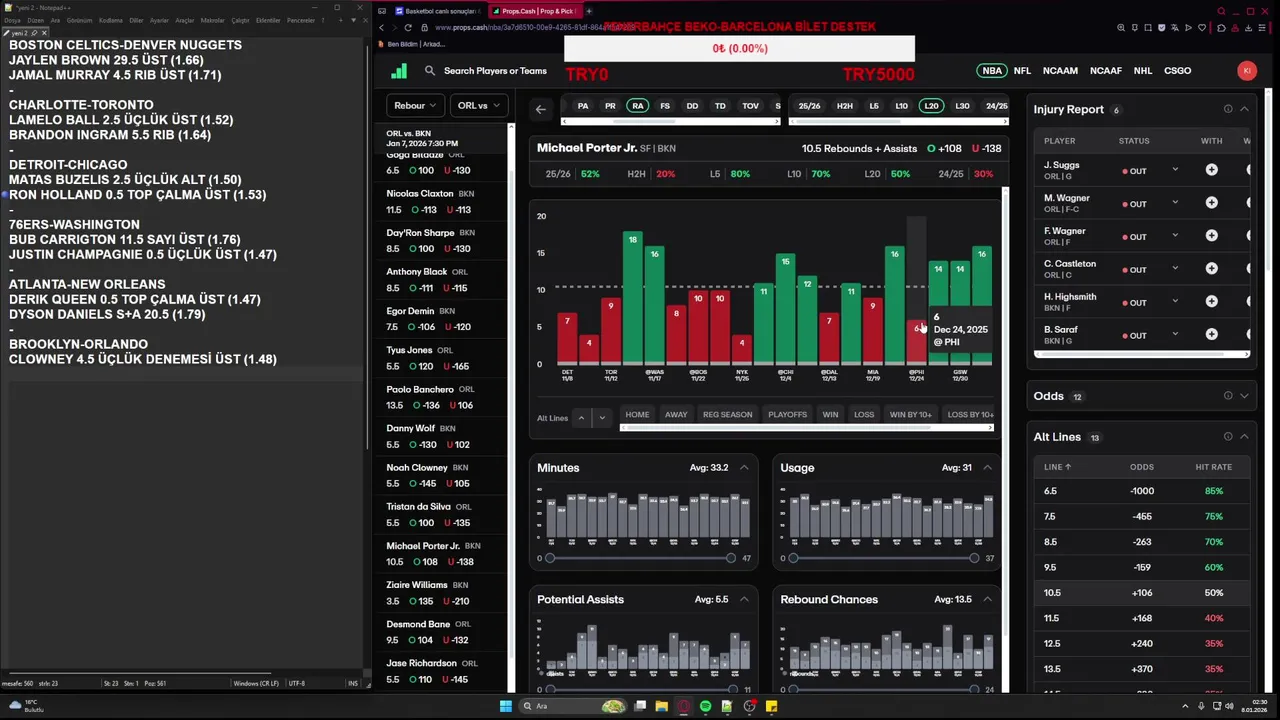
Task: Switch to the NFL league tab
Action: pyautogui.click(x=1022, y=71)
